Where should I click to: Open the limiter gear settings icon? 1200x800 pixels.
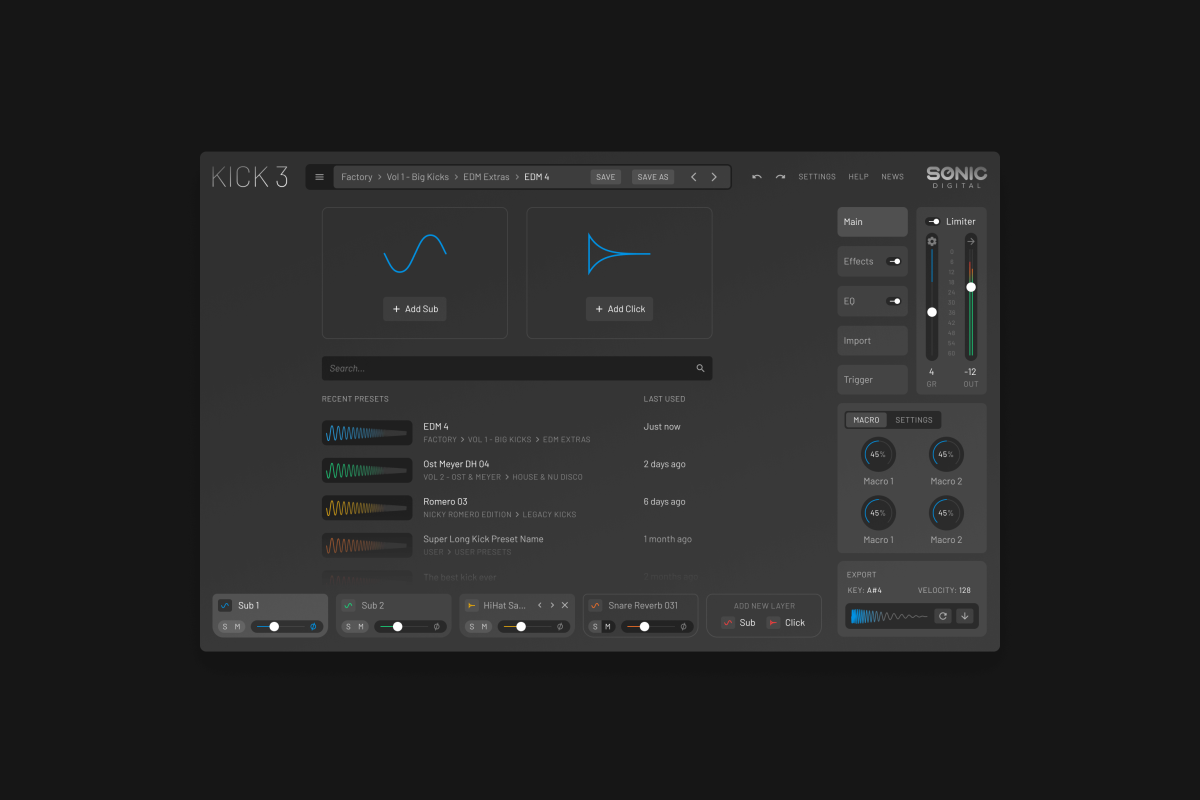[x=932, y=241]
